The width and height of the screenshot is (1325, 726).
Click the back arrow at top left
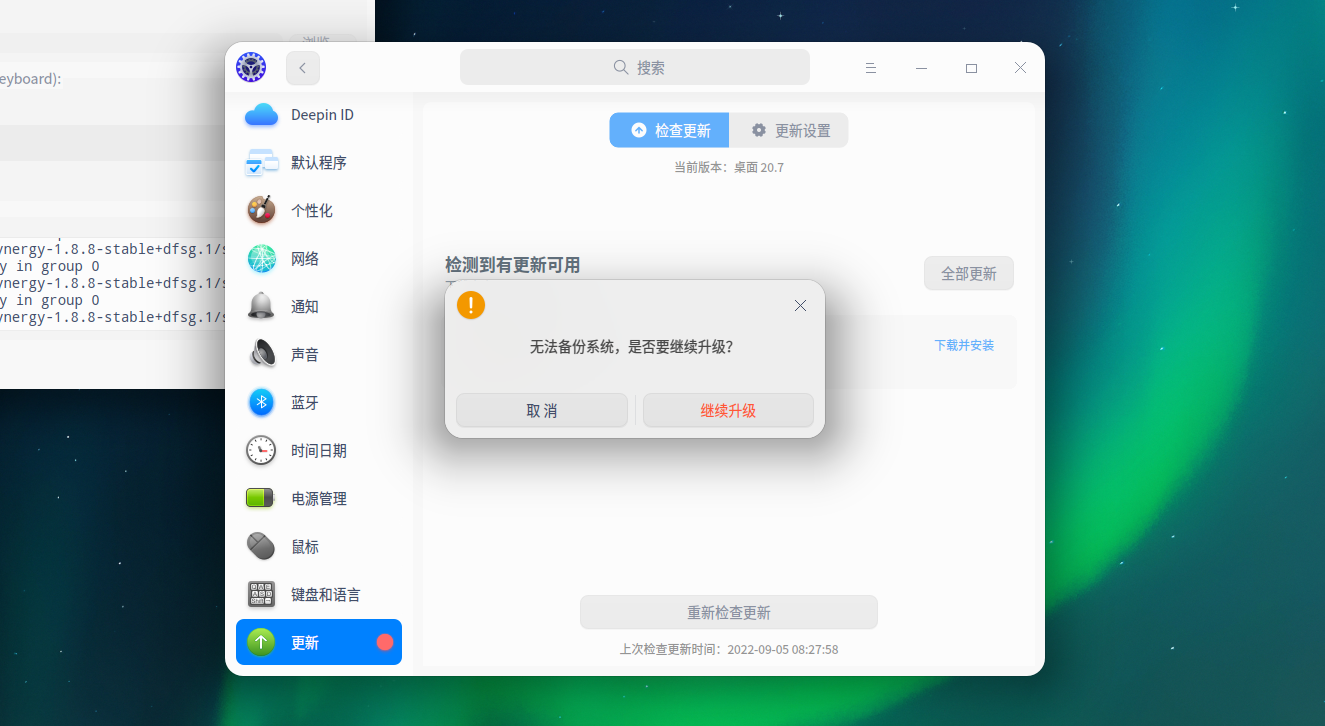(x=302, y=67)
